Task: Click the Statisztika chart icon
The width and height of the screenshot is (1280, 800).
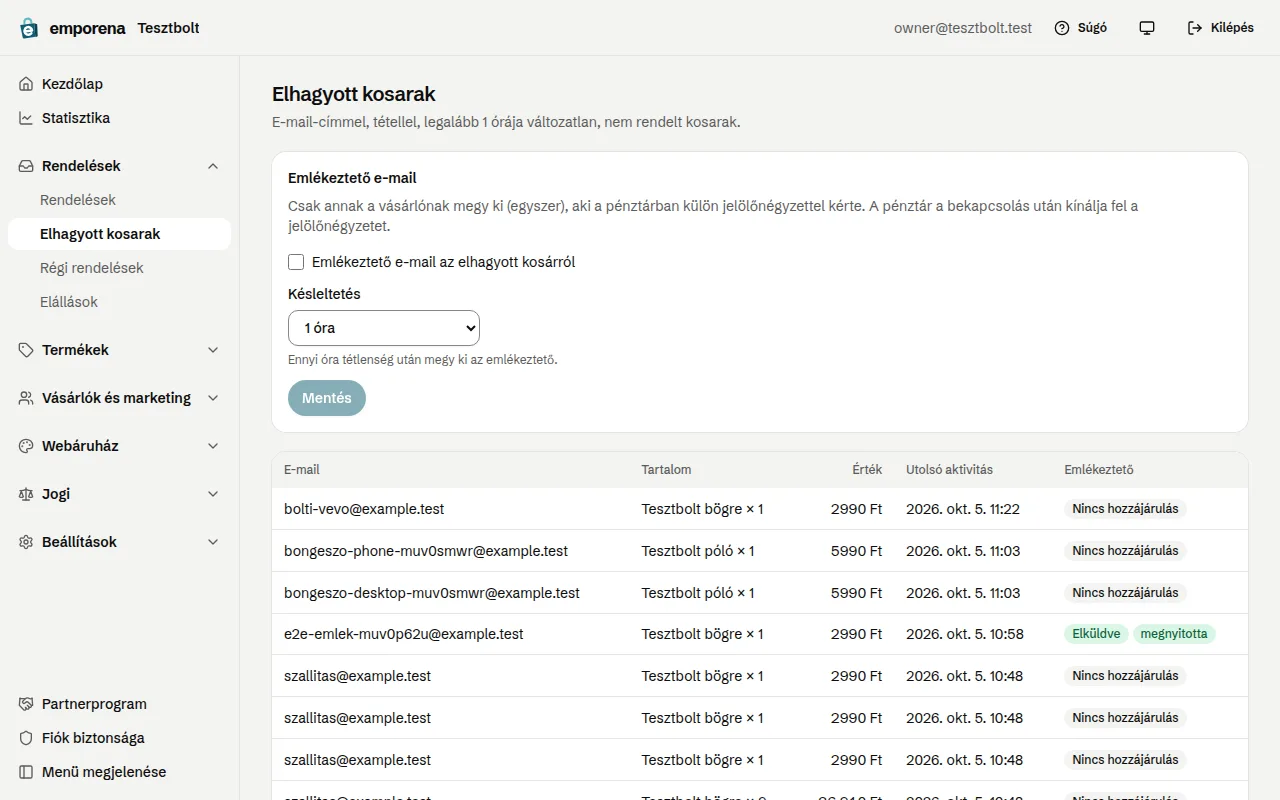Action: point(26,118)
